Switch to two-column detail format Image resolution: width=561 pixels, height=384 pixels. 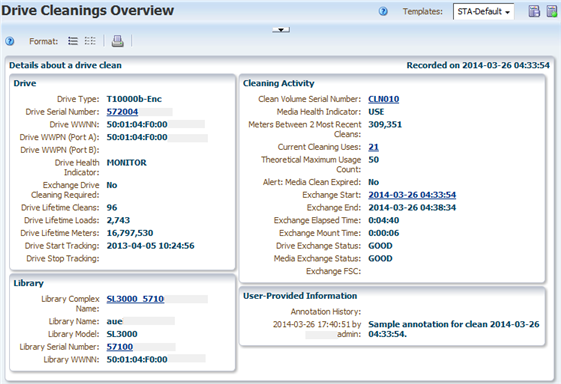(x=90, y=41)
